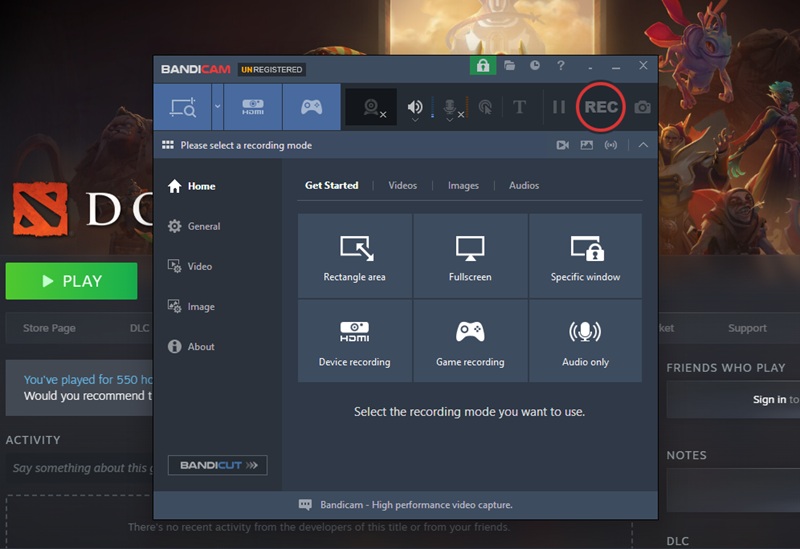The height and width of the screenshot is (549, 800).
Task: Open screen recording mode dropdown arrow
Action: pyautogui.click(x=218, y=107)
